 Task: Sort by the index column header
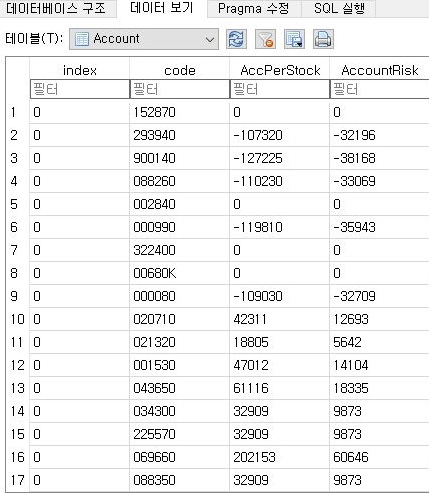pyautogui.click(x=80, y=70)
